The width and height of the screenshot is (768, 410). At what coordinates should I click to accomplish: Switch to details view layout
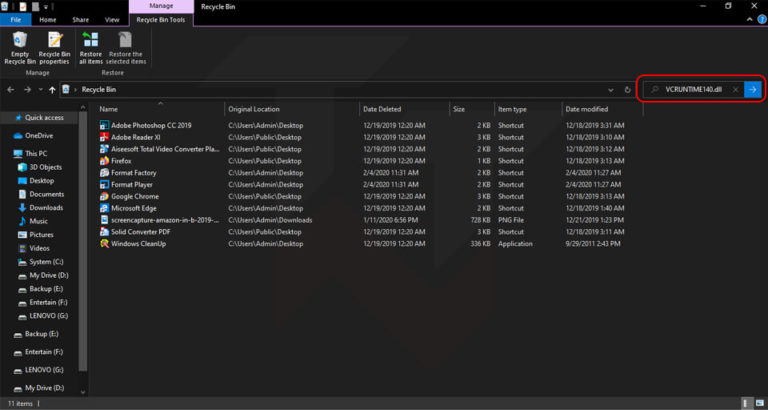point(746,403)
